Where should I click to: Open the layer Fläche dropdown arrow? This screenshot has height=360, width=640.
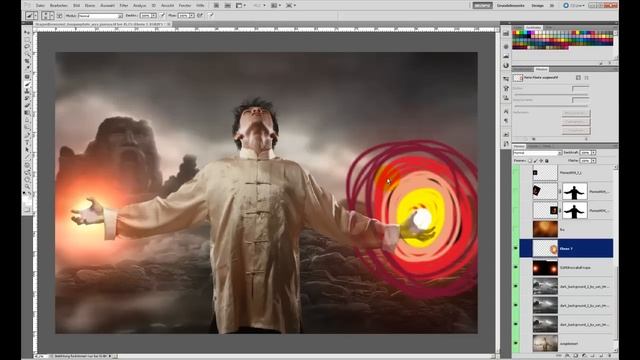click(x=593, y=161)
